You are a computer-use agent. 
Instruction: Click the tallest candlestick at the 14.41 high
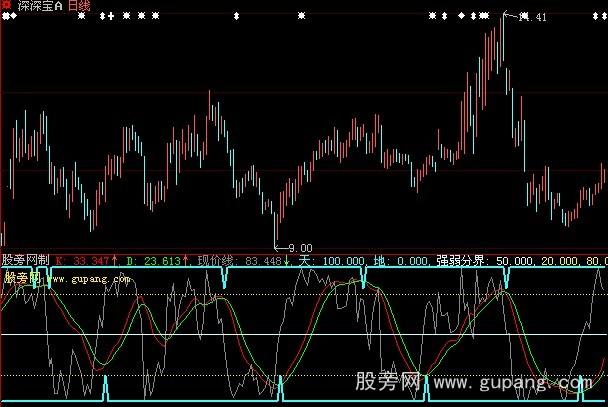click(x=503, y=39)
